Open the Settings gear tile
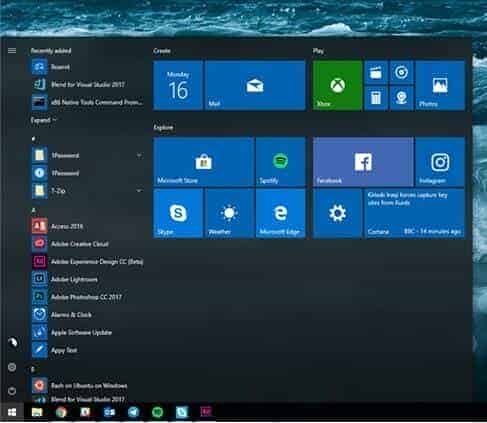Viewport: 487px width, 423px height. pyautogui.click(x=337, y=213)
